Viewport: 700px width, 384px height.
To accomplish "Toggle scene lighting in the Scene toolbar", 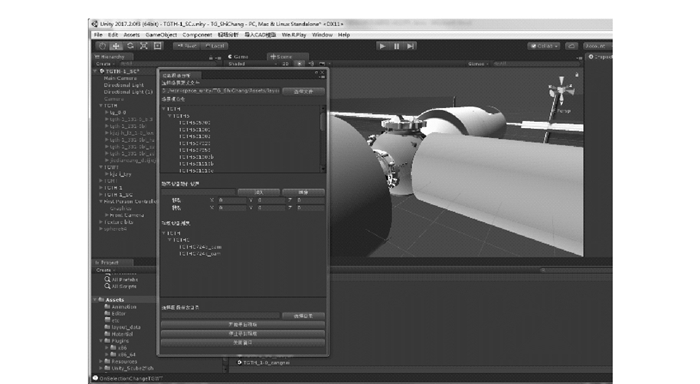I will coord(299,64).
